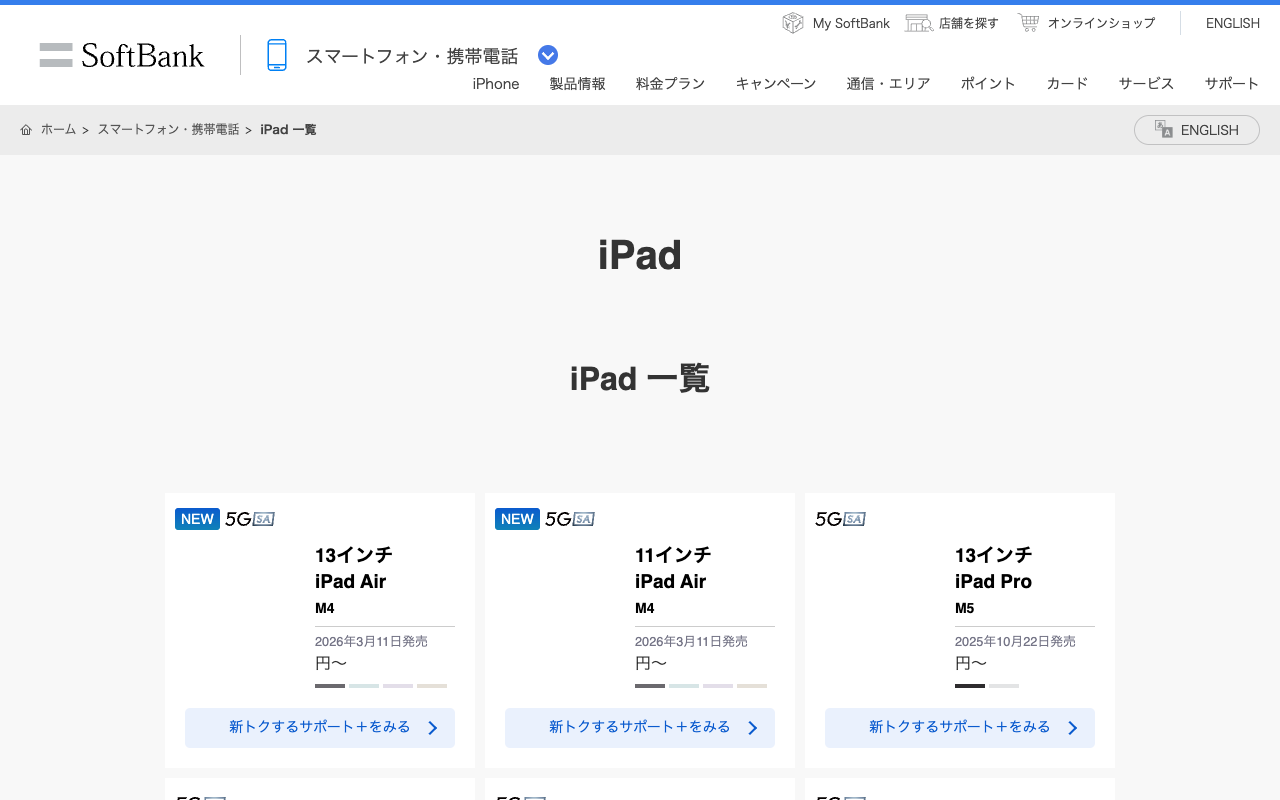Click the 5G SA icon on 13インチ iPad Pro card
Viewport: 1280px width, 800px height.
click(x=840, y=519)
